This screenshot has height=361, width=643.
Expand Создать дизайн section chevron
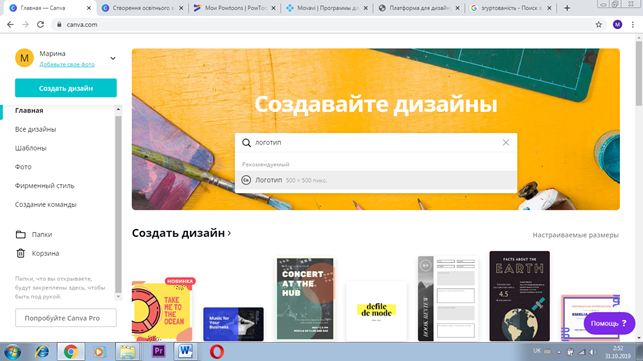click(x=229, y=233)
